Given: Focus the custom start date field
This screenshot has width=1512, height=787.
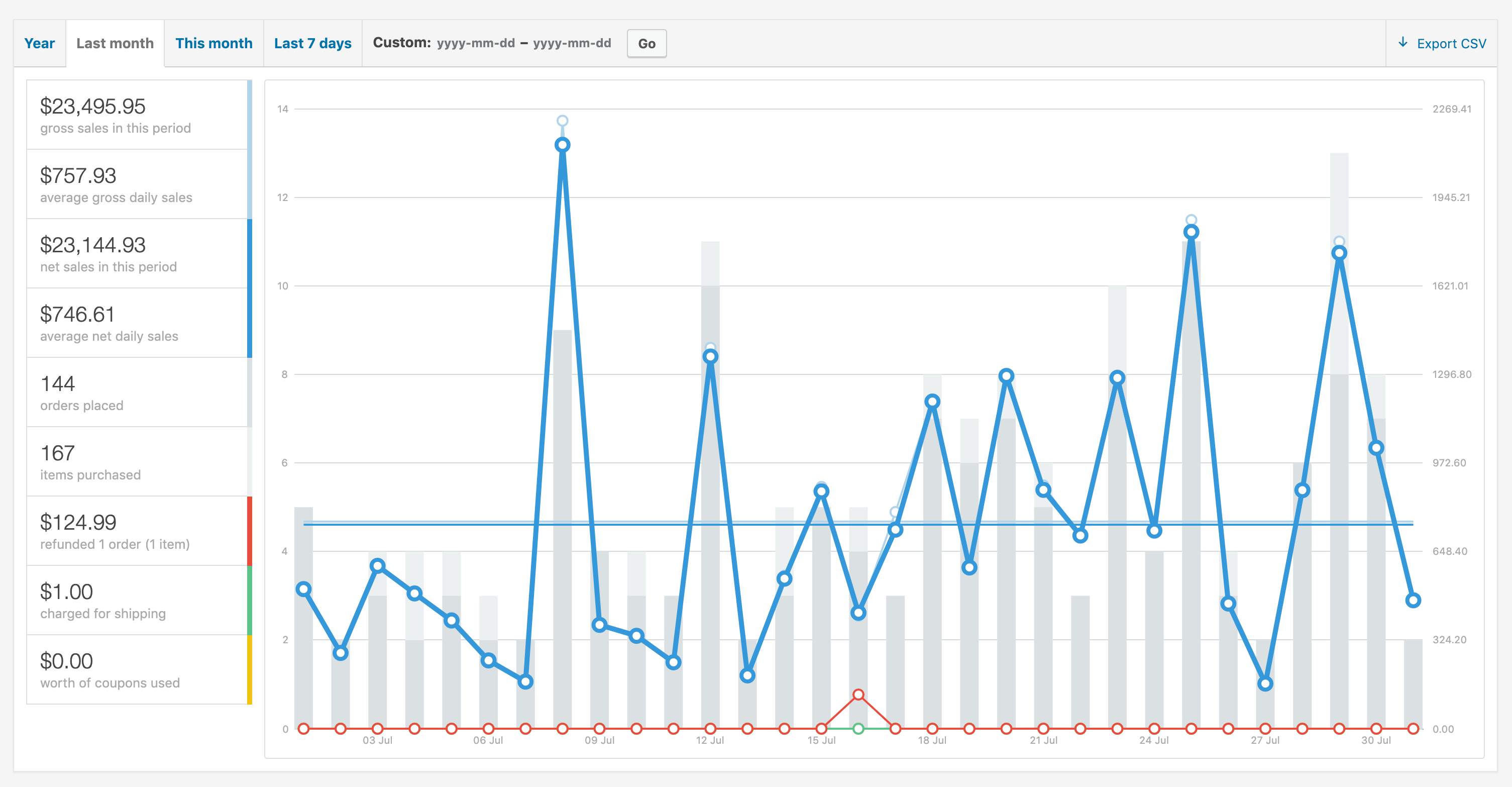Looking at the screenshot, I should (475, 43).
